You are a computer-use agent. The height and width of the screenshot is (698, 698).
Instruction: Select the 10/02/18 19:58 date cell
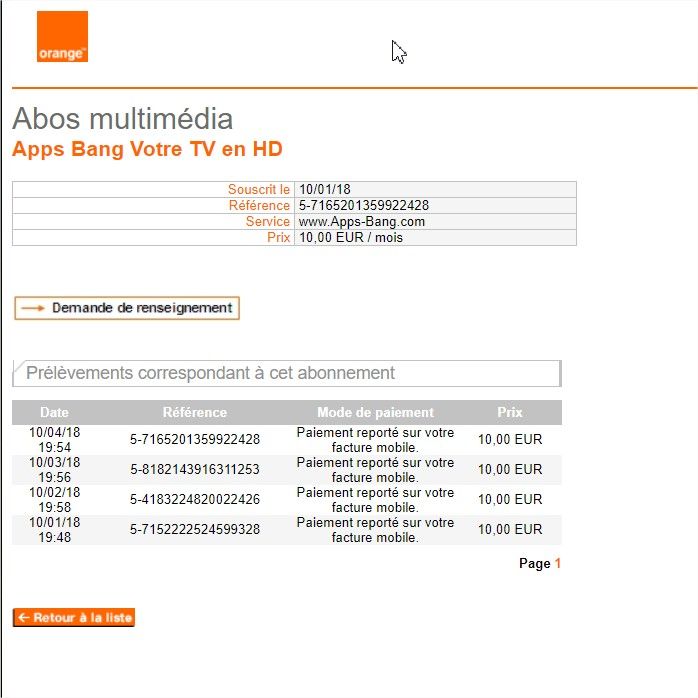click(55, 499)
